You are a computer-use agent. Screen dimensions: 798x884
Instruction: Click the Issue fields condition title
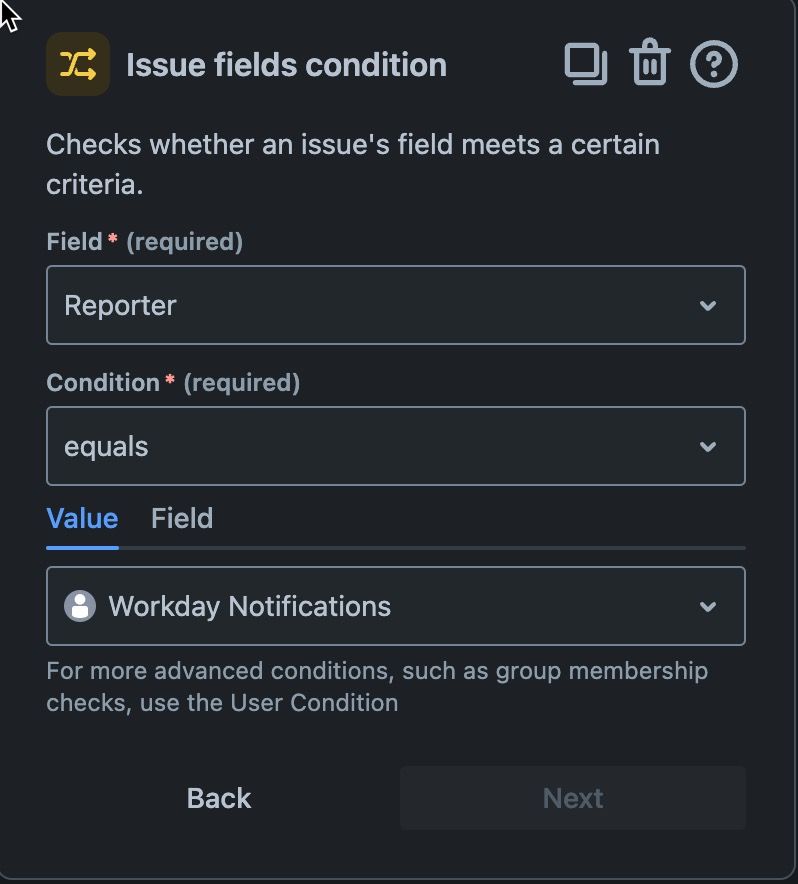[x=286, y=65]
